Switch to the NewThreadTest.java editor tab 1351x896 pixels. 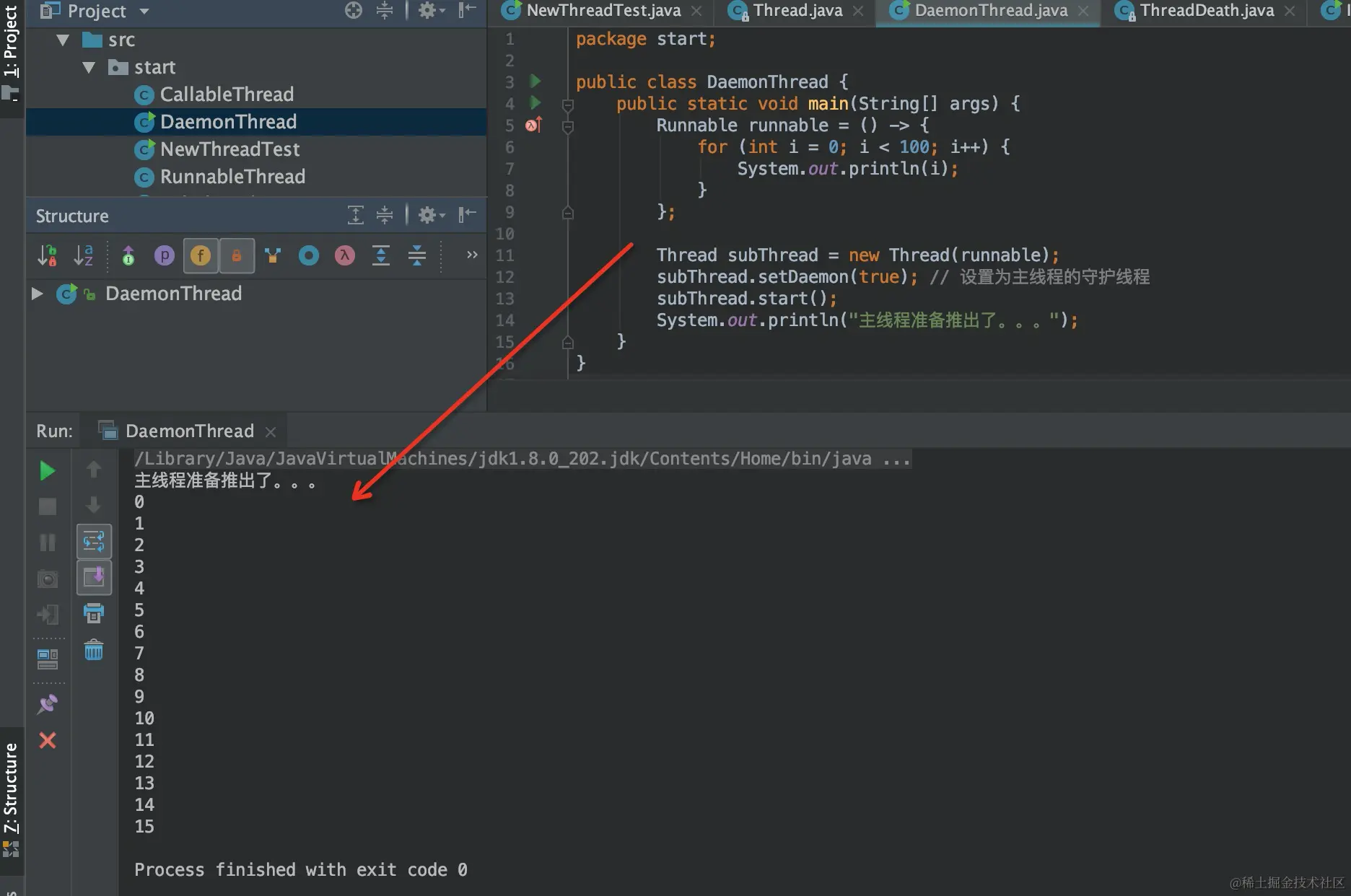(x=603, y=11)
